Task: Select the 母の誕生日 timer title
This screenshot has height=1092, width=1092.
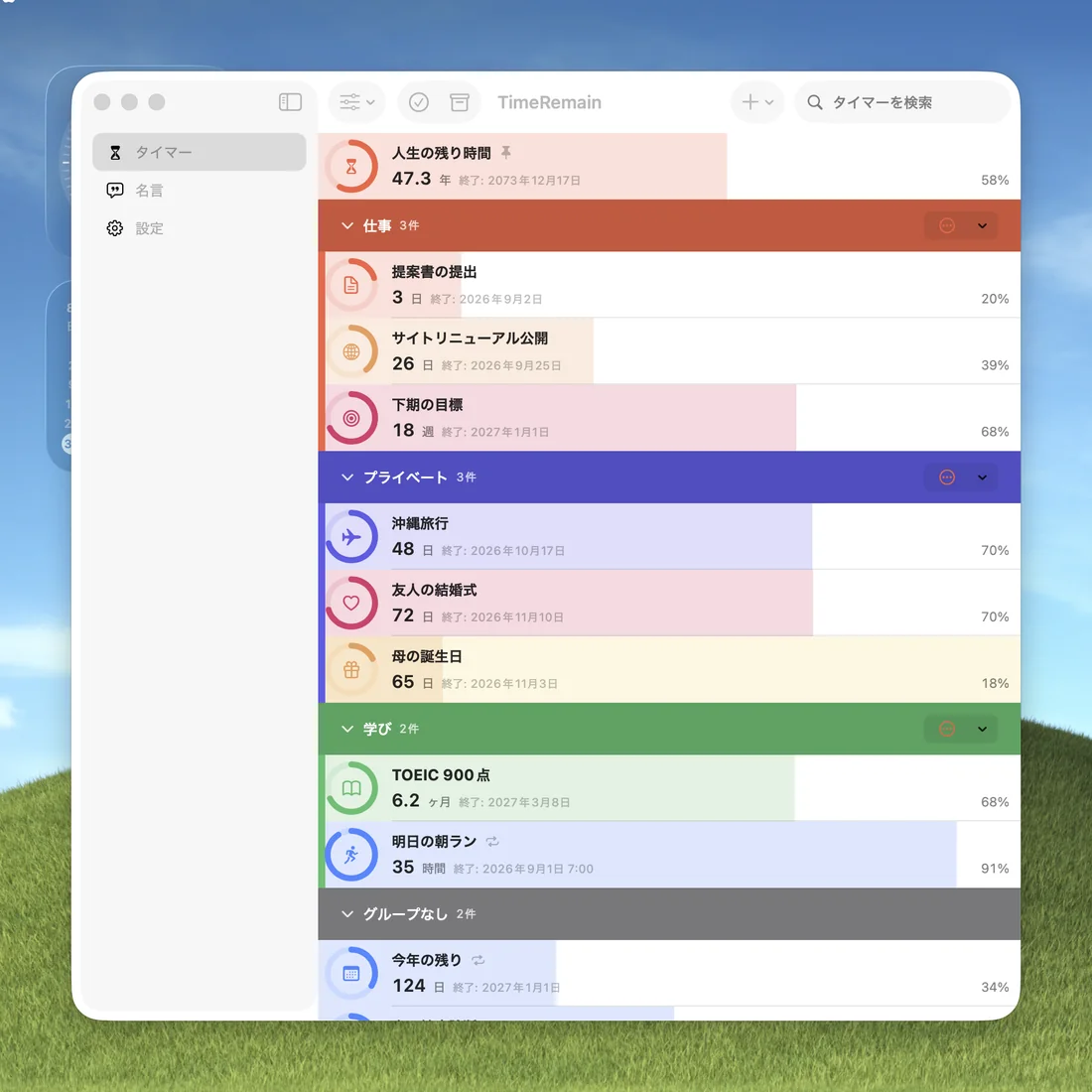Action: pos(426,657)
